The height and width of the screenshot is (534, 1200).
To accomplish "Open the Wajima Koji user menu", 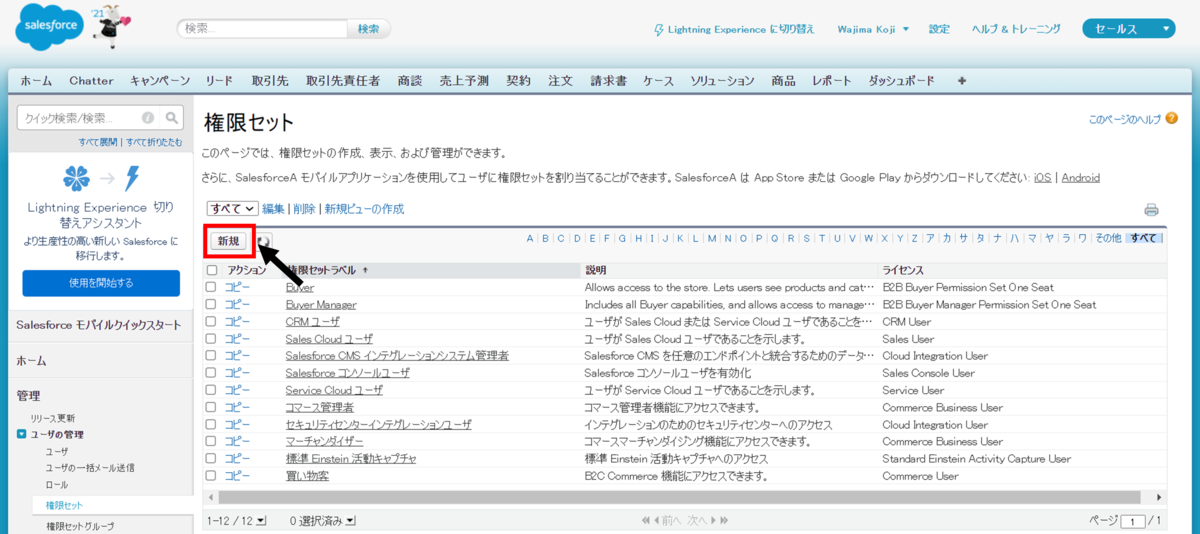I will (x=873, y=29).
